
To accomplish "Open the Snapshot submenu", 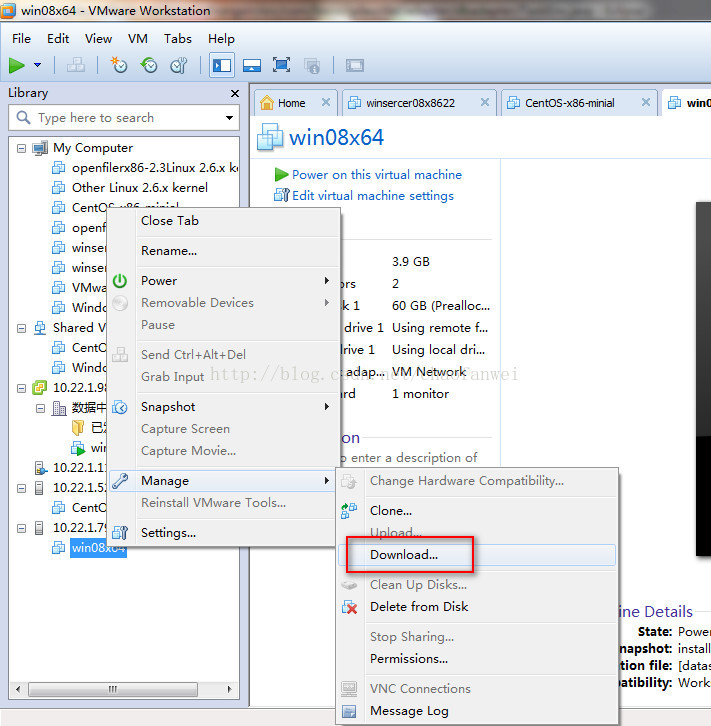I will pos(224,407).
